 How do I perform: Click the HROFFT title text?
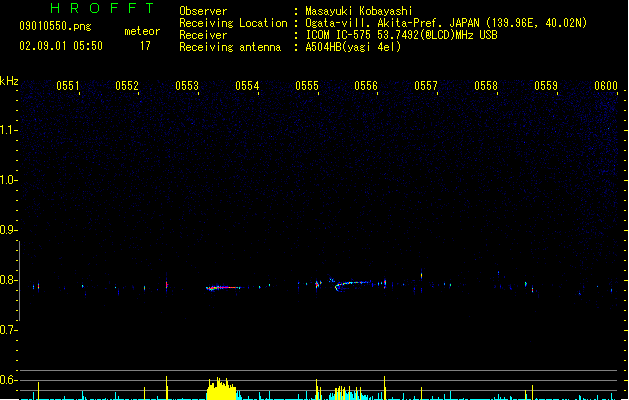pyautogui.click(x=103, y=8)
